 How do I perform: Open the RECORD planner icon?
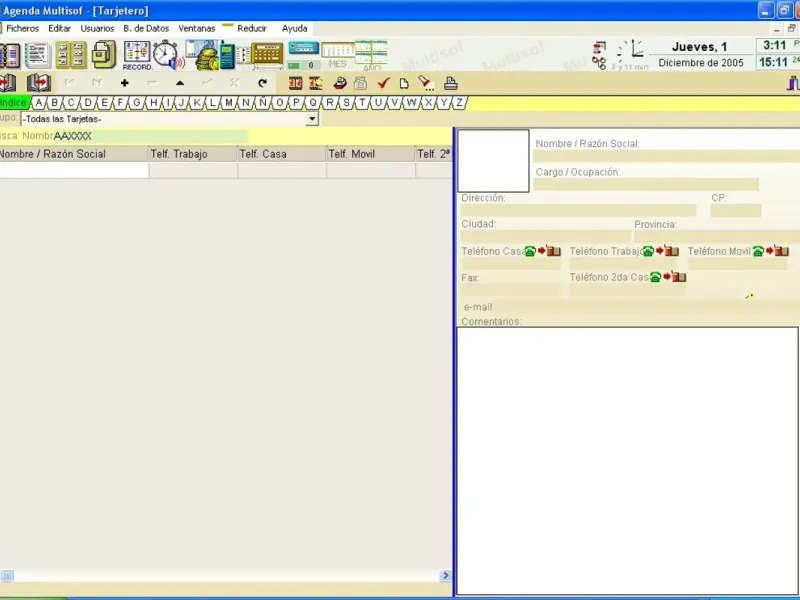[x=137, y=55]
